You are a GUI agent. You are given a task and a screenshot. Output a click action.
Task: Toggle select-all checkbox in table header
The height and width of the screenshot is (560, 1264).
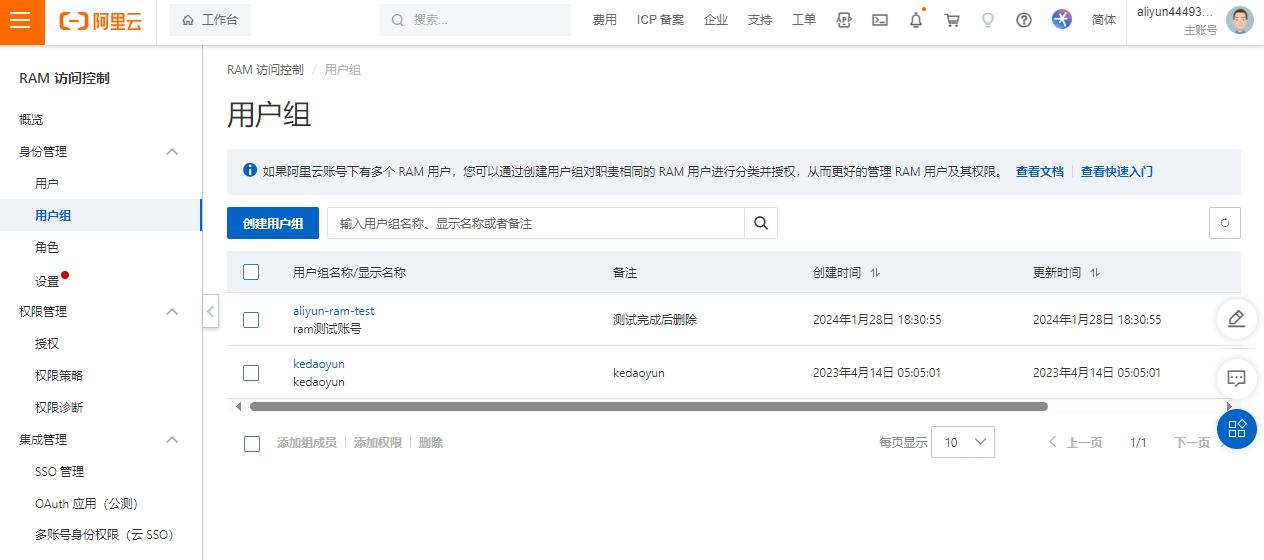tap(251, 272)
